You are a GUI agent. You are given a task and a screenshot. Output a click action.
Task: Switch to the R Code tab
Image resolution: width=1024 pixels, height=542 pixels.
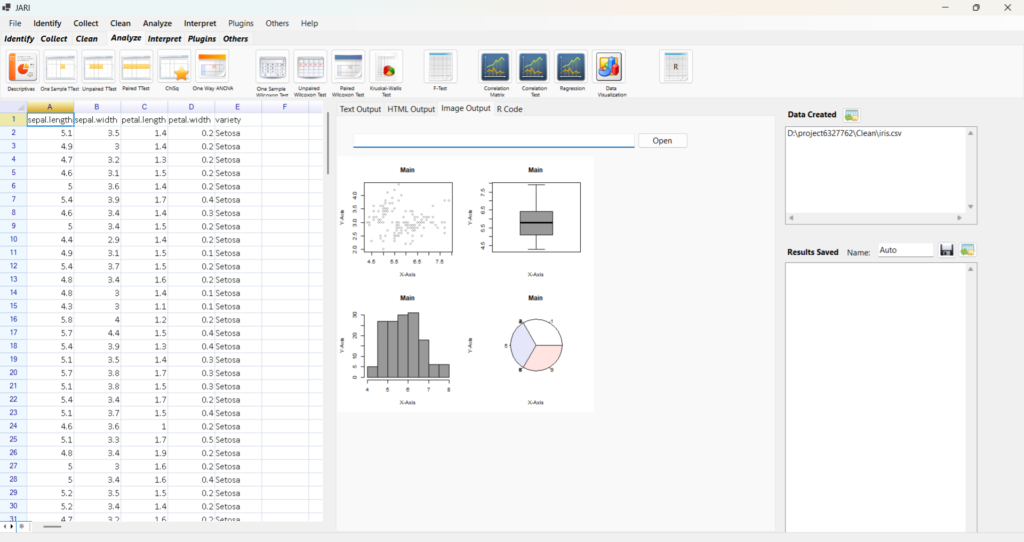click(509, 109)
